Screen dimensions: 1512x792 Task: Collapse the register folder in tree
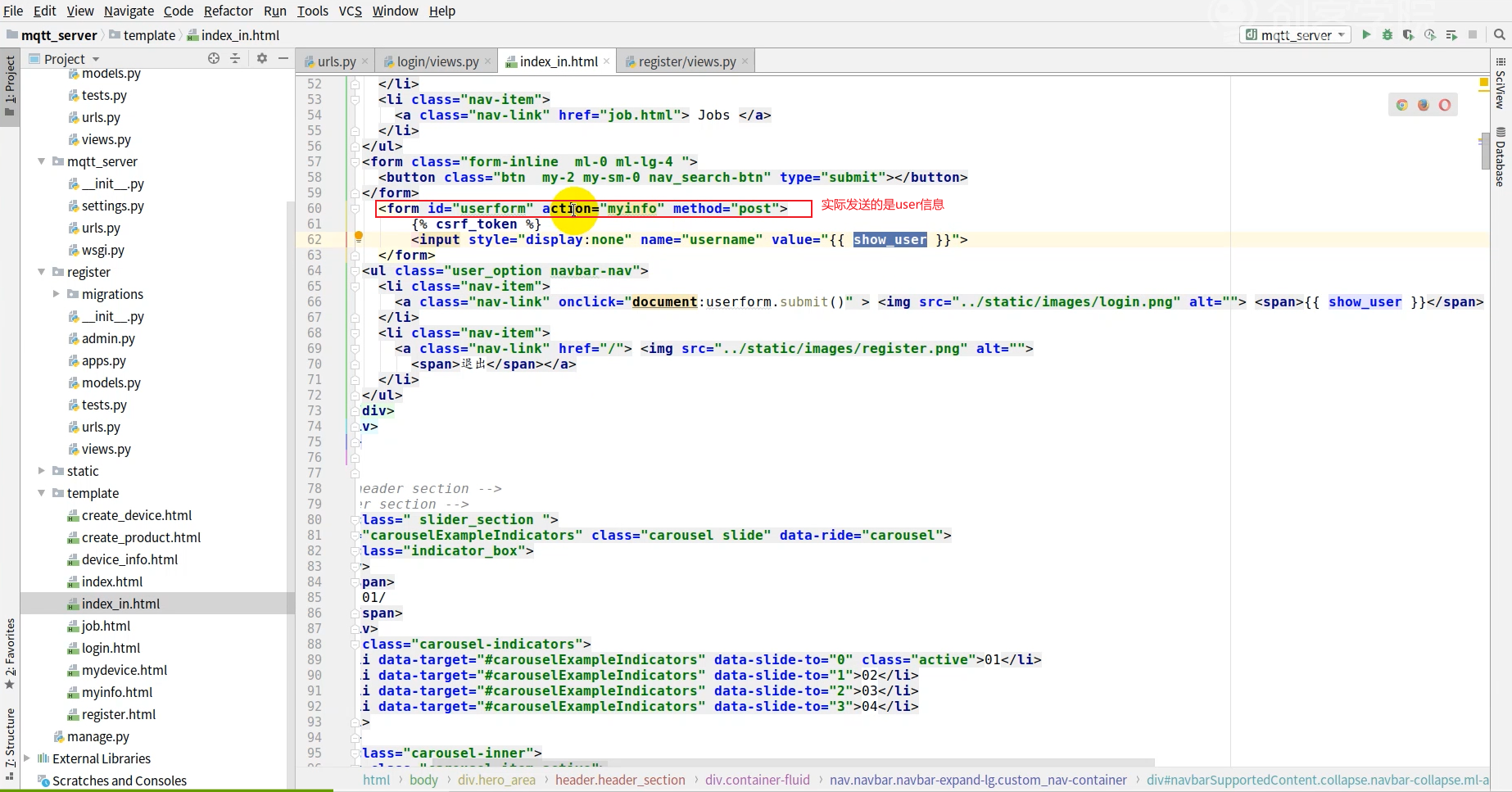pyautogui.click(x=41, y=272)
